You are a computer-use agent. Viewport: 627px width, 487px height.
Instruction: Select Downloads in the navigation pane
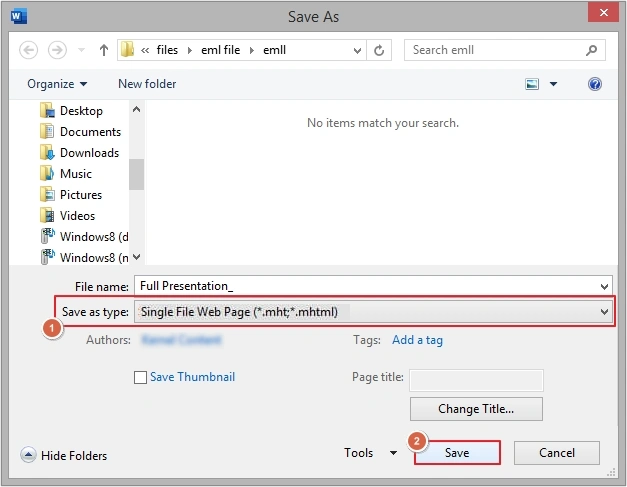pyautogui.click(x=90, y=153)
